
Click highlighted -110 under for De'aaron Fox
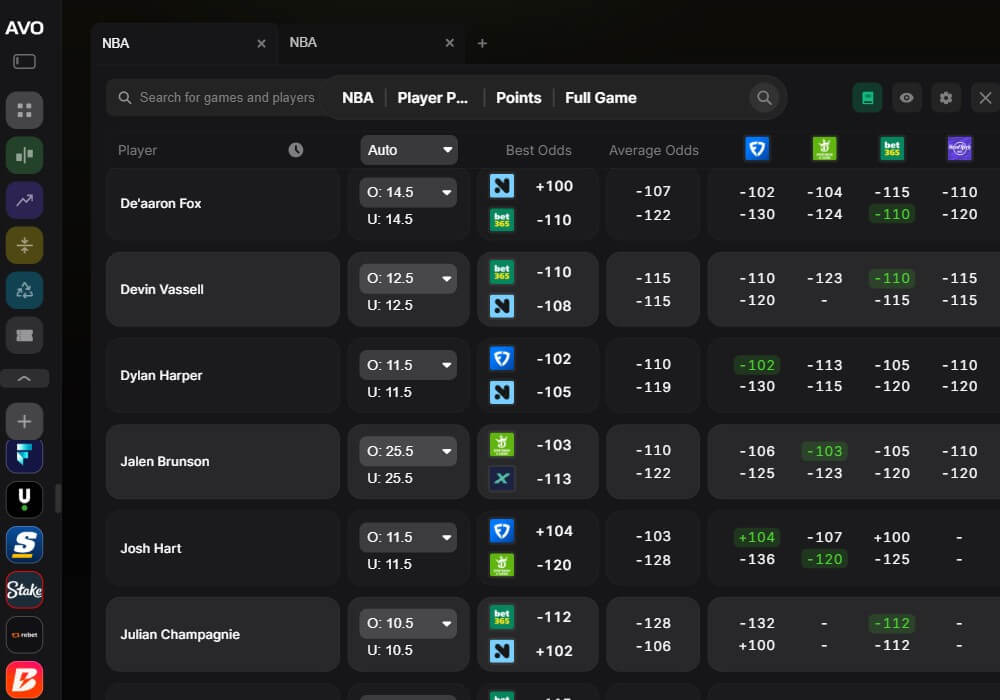coord(892,214)
